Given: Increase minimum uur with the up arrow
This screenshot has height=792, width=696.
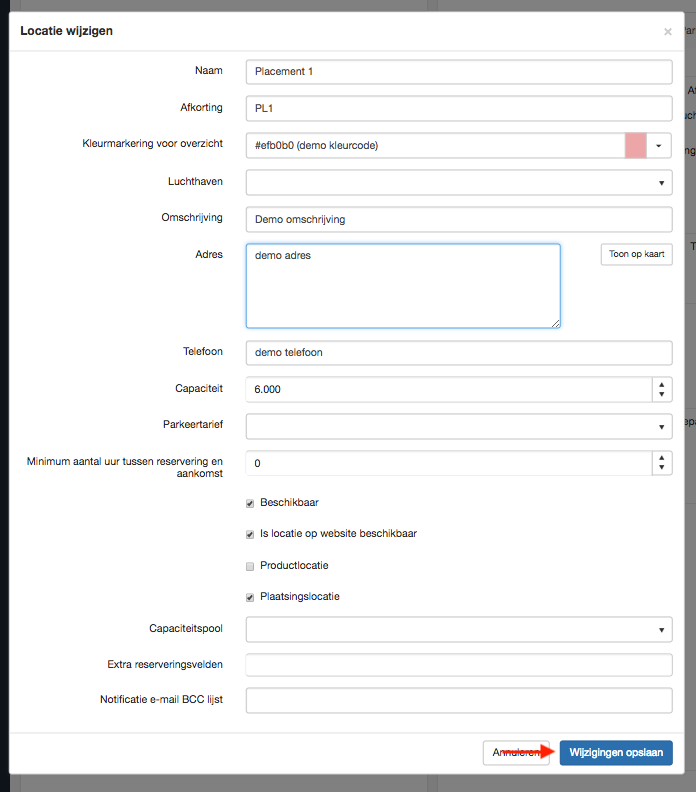Looking at the screenshot, I should pyautogui.click(x=662, y=458).
